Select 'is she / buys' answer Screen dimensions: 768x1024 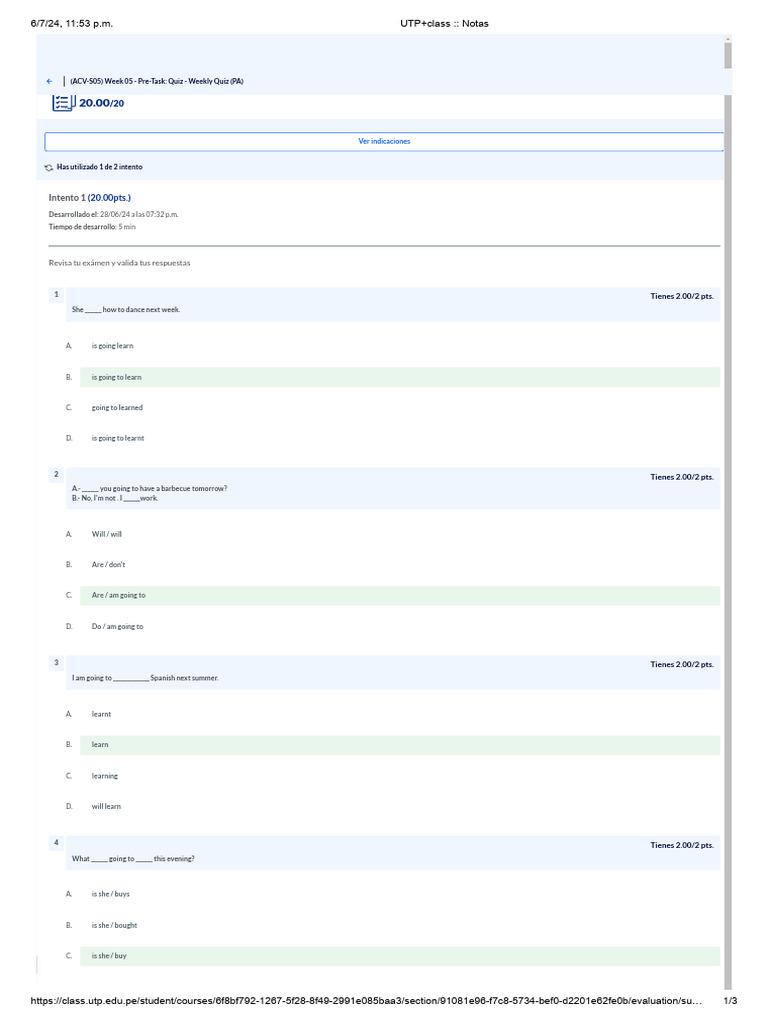pyautogui.click(x=110, y=894)
